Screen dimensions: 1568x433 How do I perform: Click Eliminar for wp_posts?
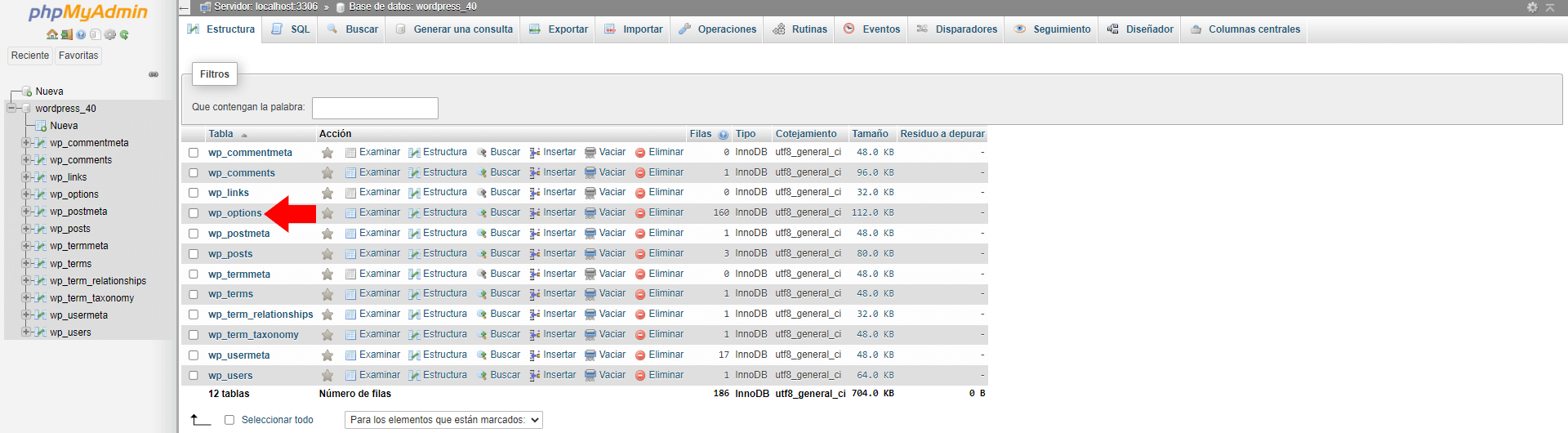[x=660, y=253]
